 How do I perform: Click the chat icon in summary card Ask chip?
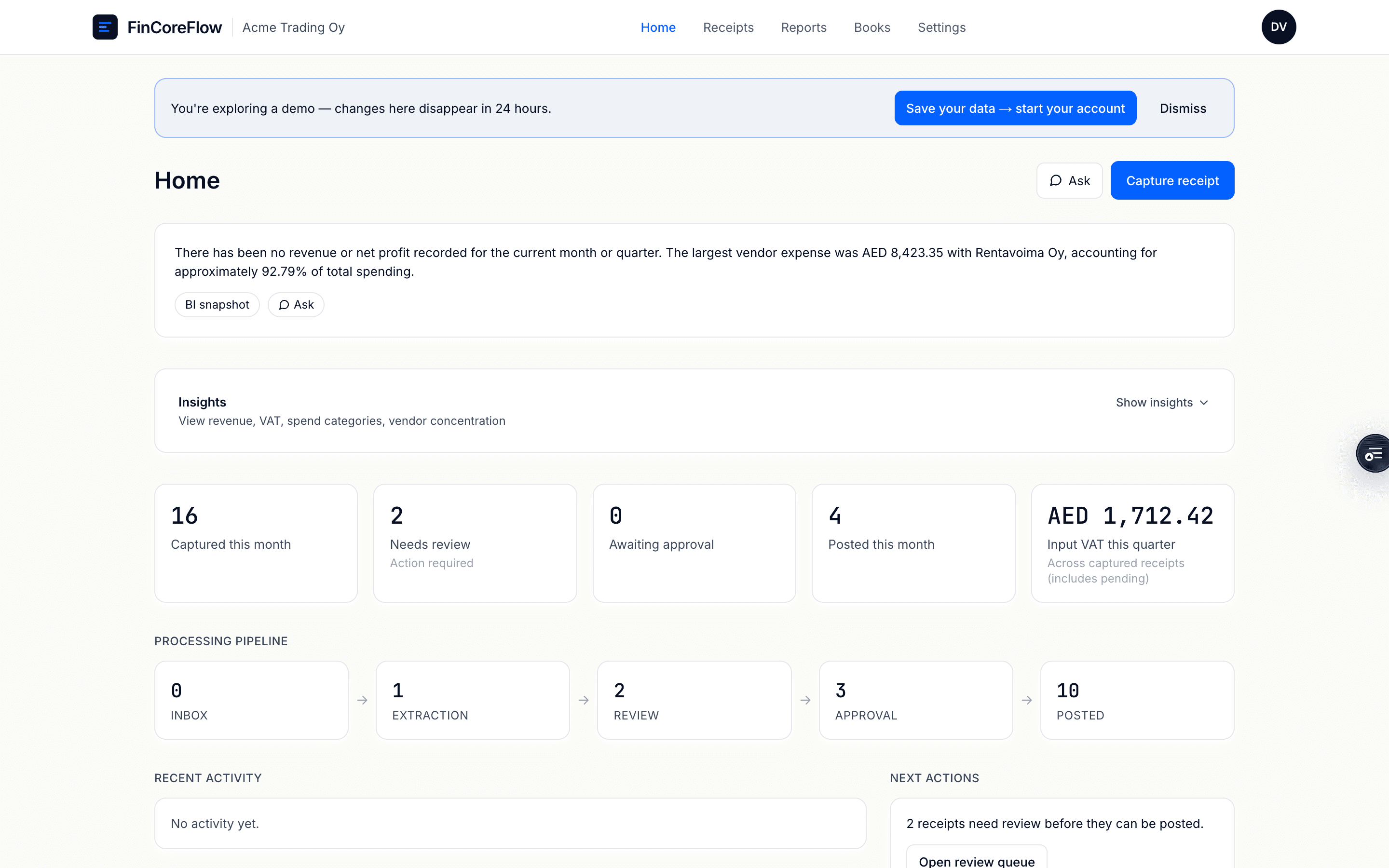(284, 305)
